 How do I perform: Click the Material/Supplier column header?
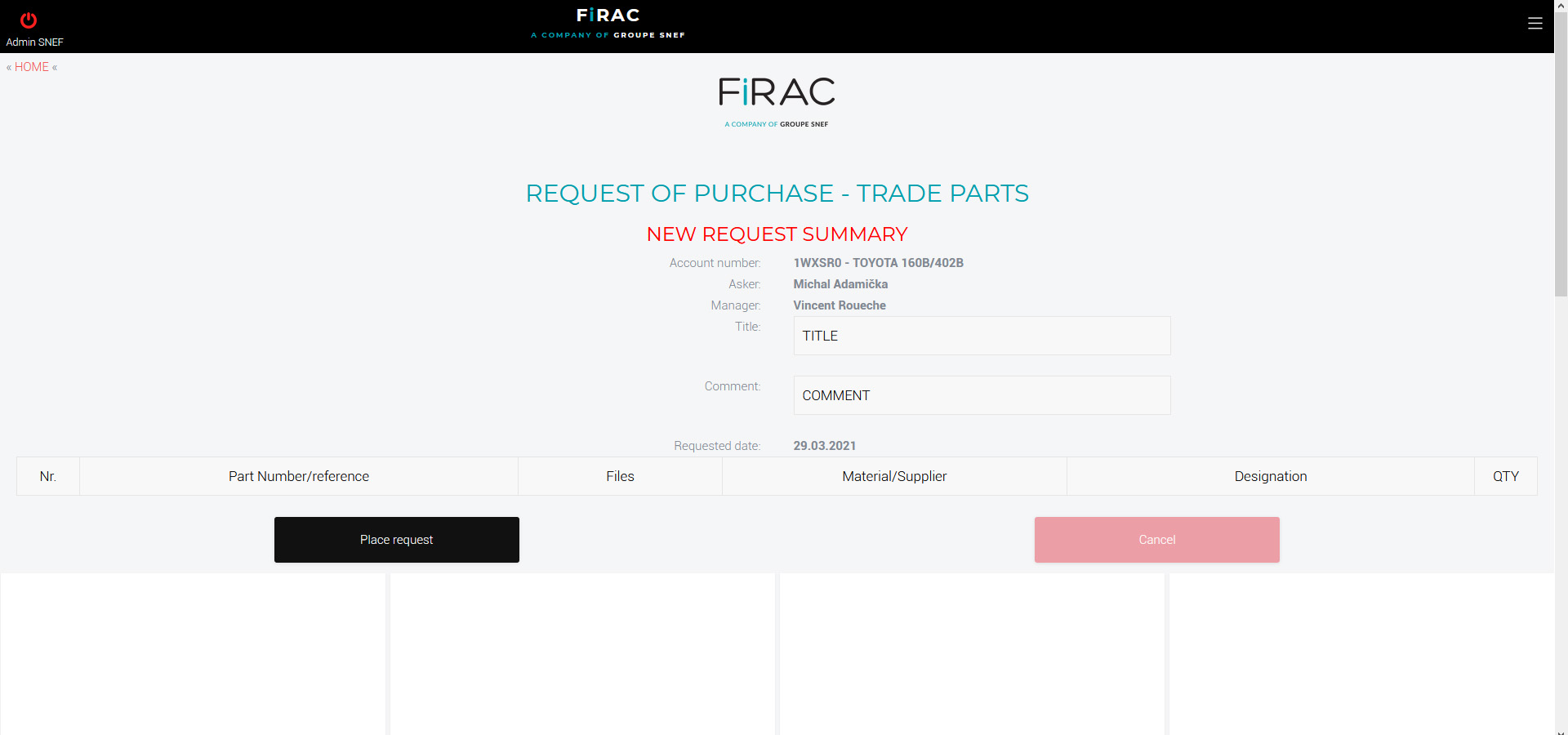point(894,476)
